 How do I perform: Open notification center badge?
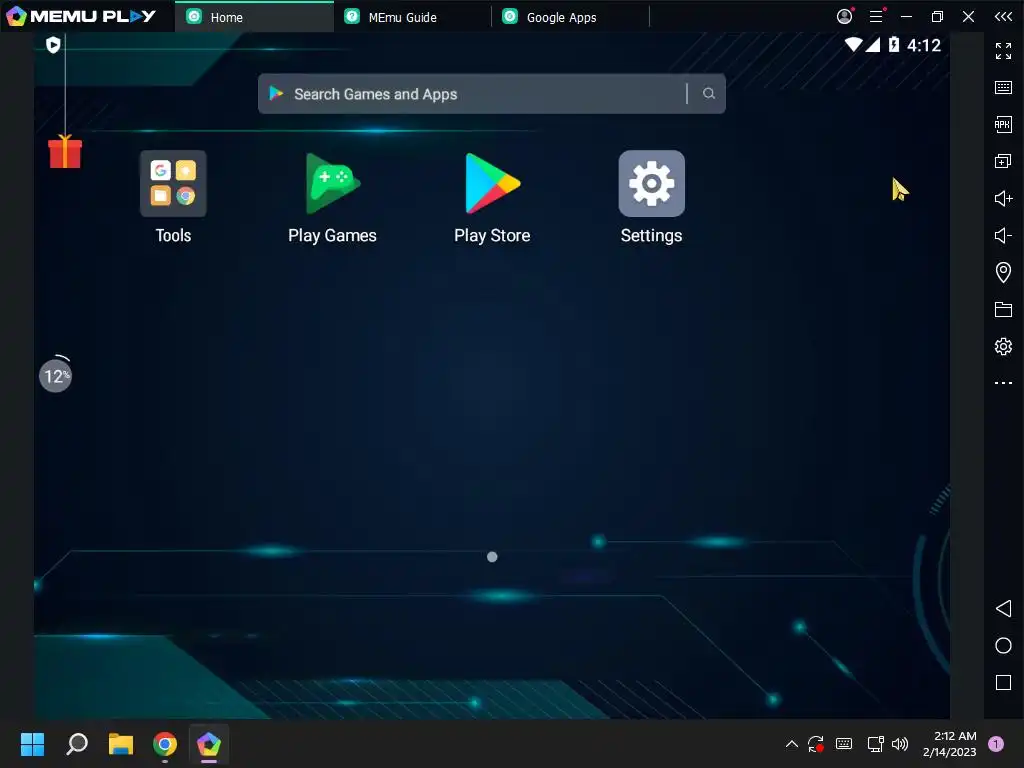pos(995,744)
